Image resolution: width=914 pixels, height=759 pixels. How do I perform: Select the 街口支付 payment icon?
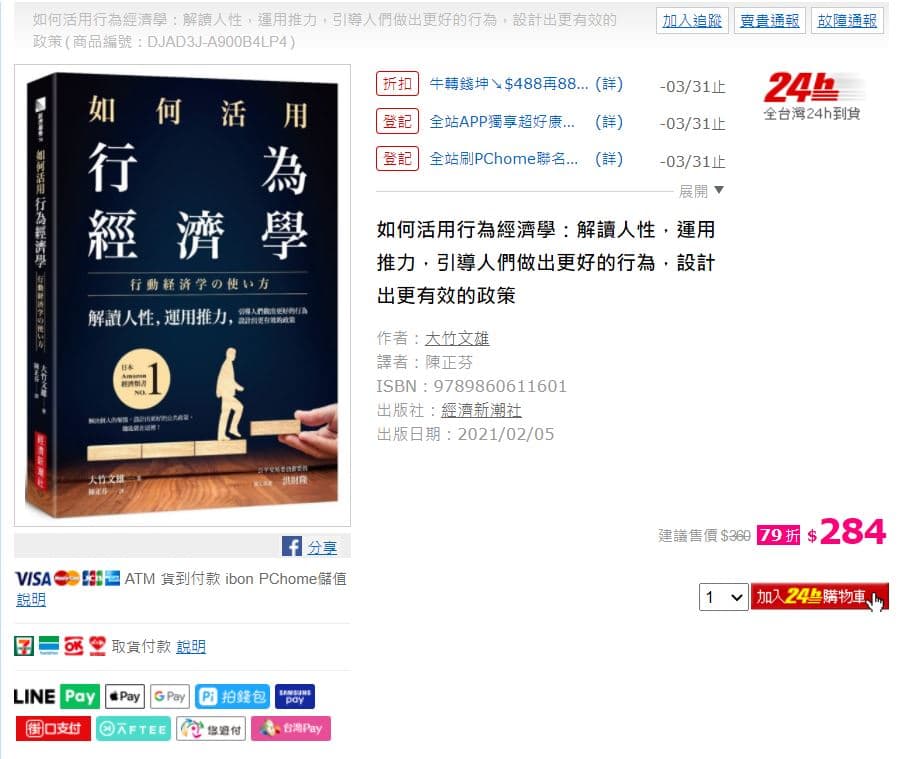[x=53, y=729]
